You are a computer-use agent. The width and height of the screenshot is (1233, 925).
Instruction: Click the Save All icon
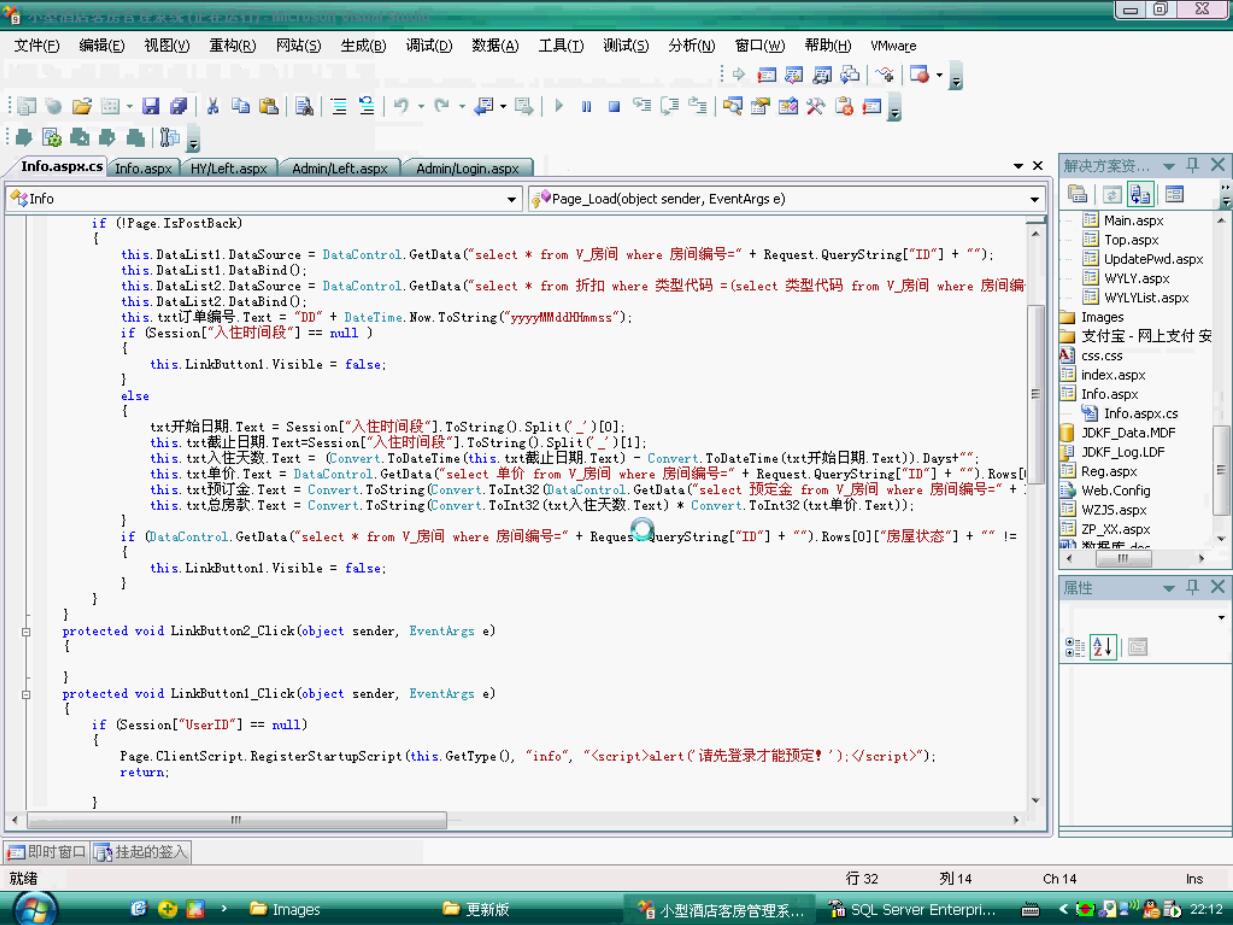coord(178,106)
